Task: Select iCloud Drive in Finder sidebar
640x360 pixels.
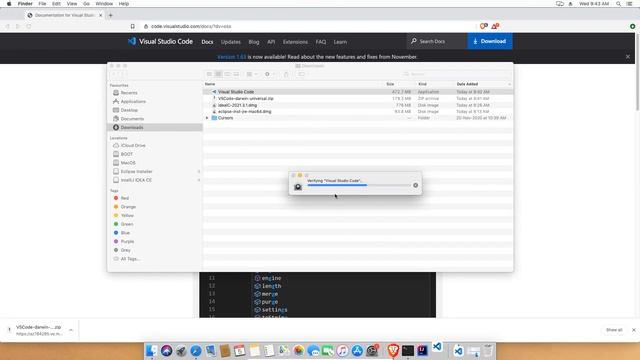Action: coord(133,145)
